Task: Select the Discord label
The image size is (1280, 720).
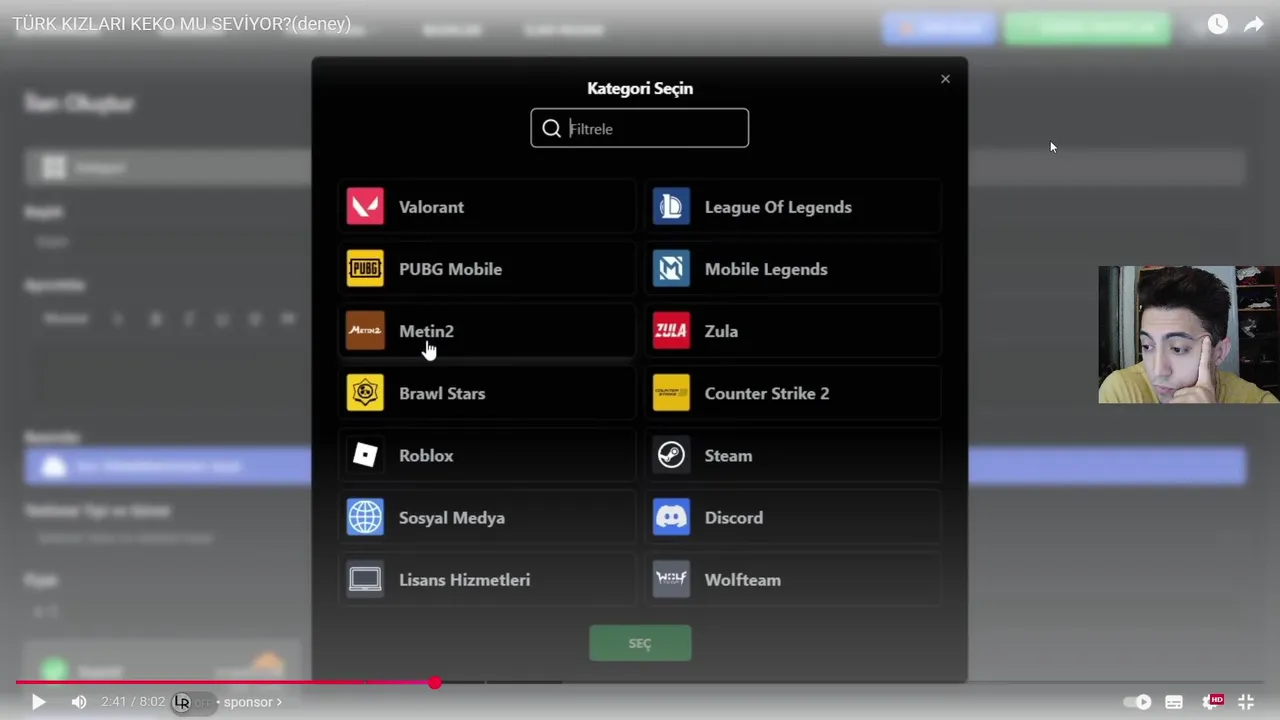Action: pos(734,517)
